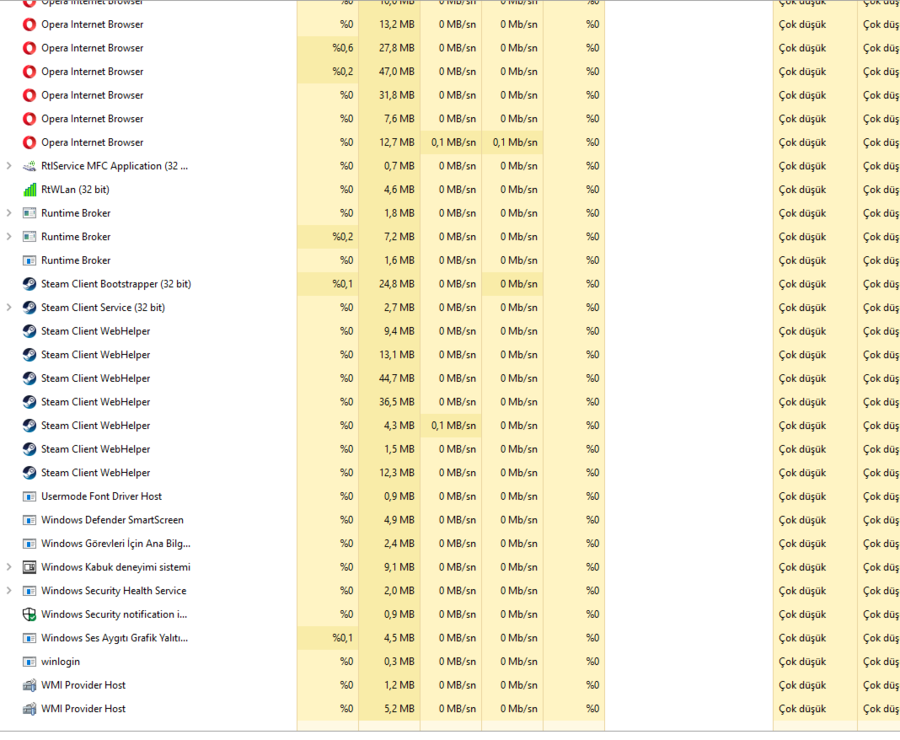Select the Windows Defender SmartScreen name
The image size is (900, 740).
tap(112, 520)
